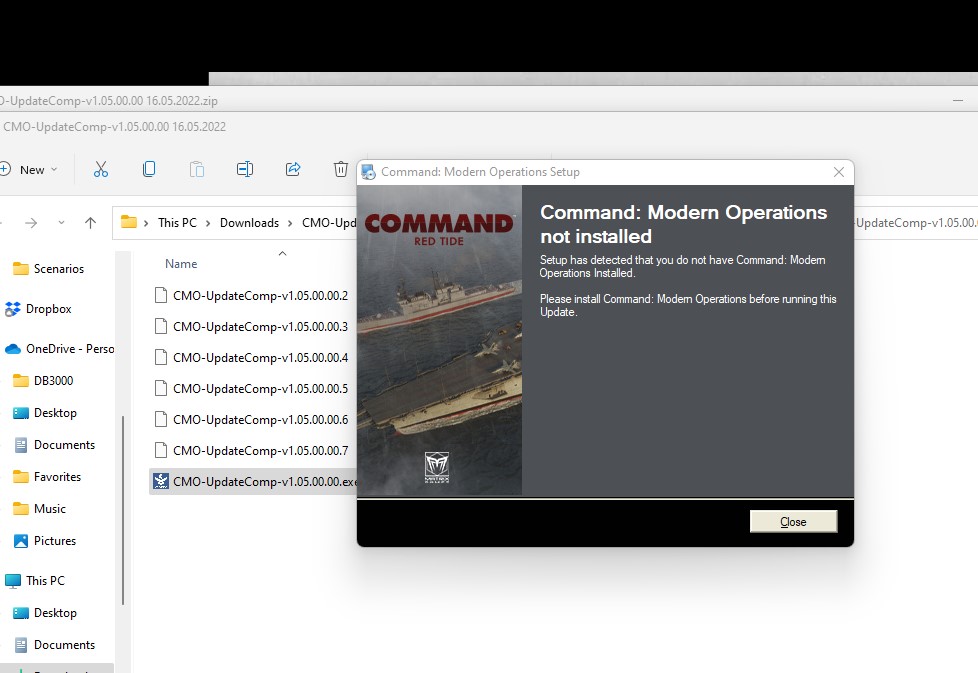Screen dimensions: 978x673
Task: Open recent locations dropdown chevron
Action: coord(61,223)
